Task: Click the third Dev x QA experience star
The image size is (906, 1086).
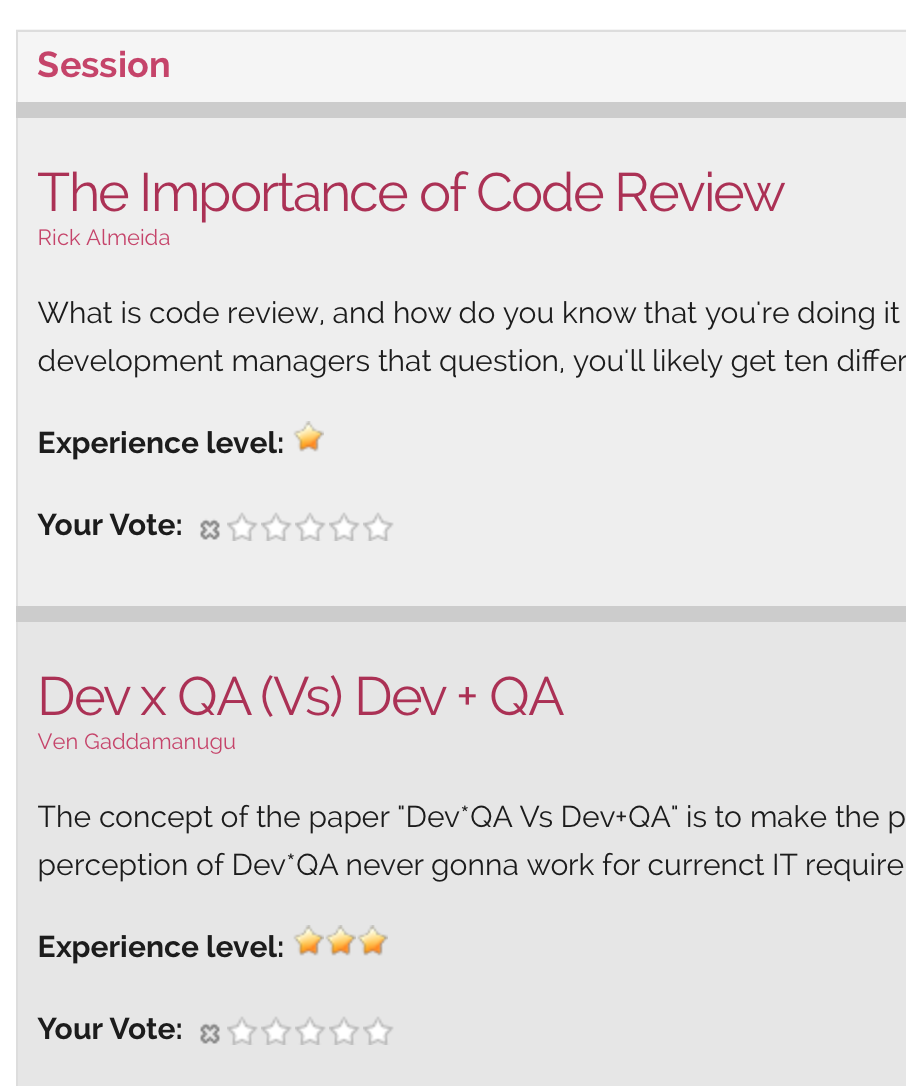Action: [x=373, y=942]
